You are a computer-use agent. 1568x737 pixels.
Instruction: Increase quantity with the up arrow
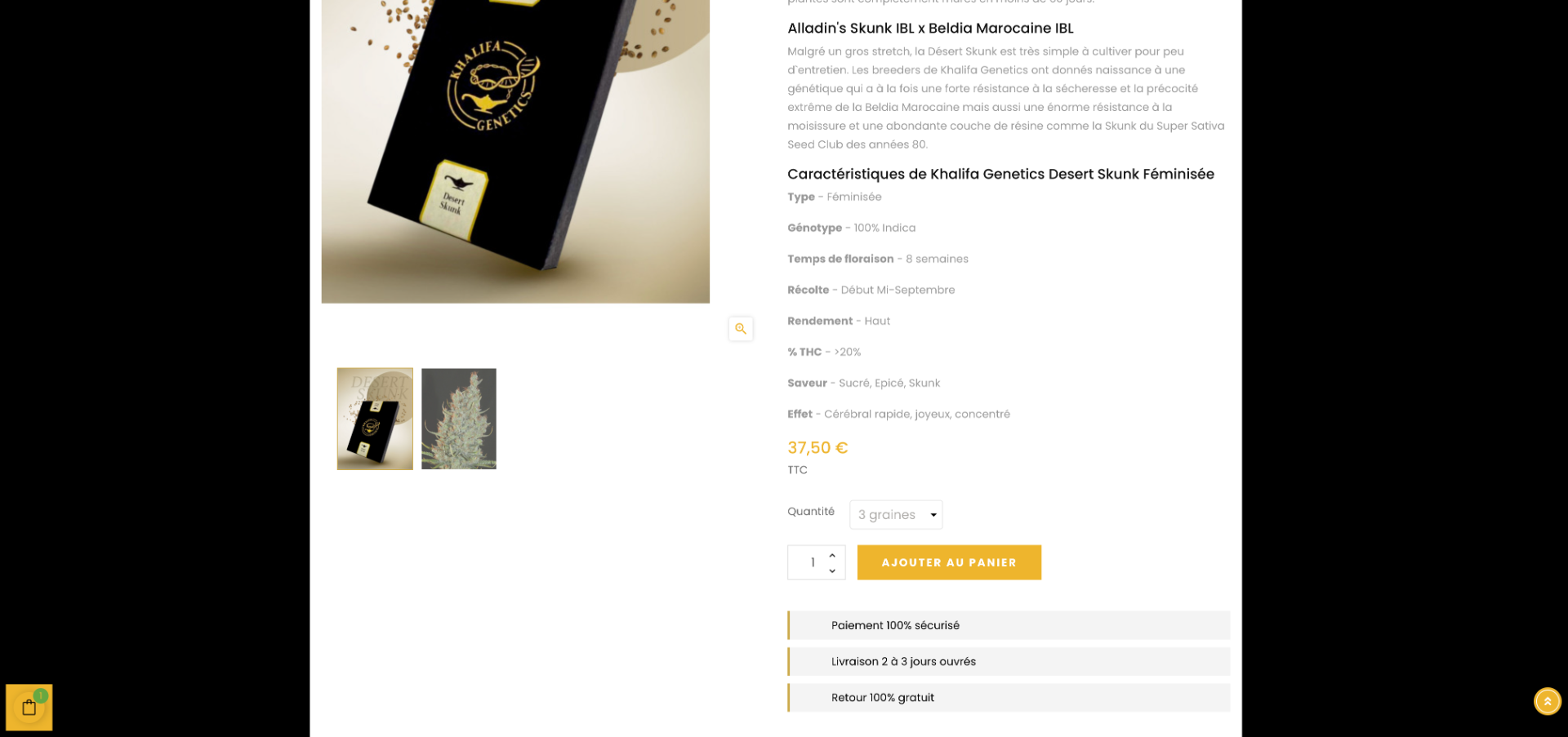pyautogui.click(x=832, y=555)
